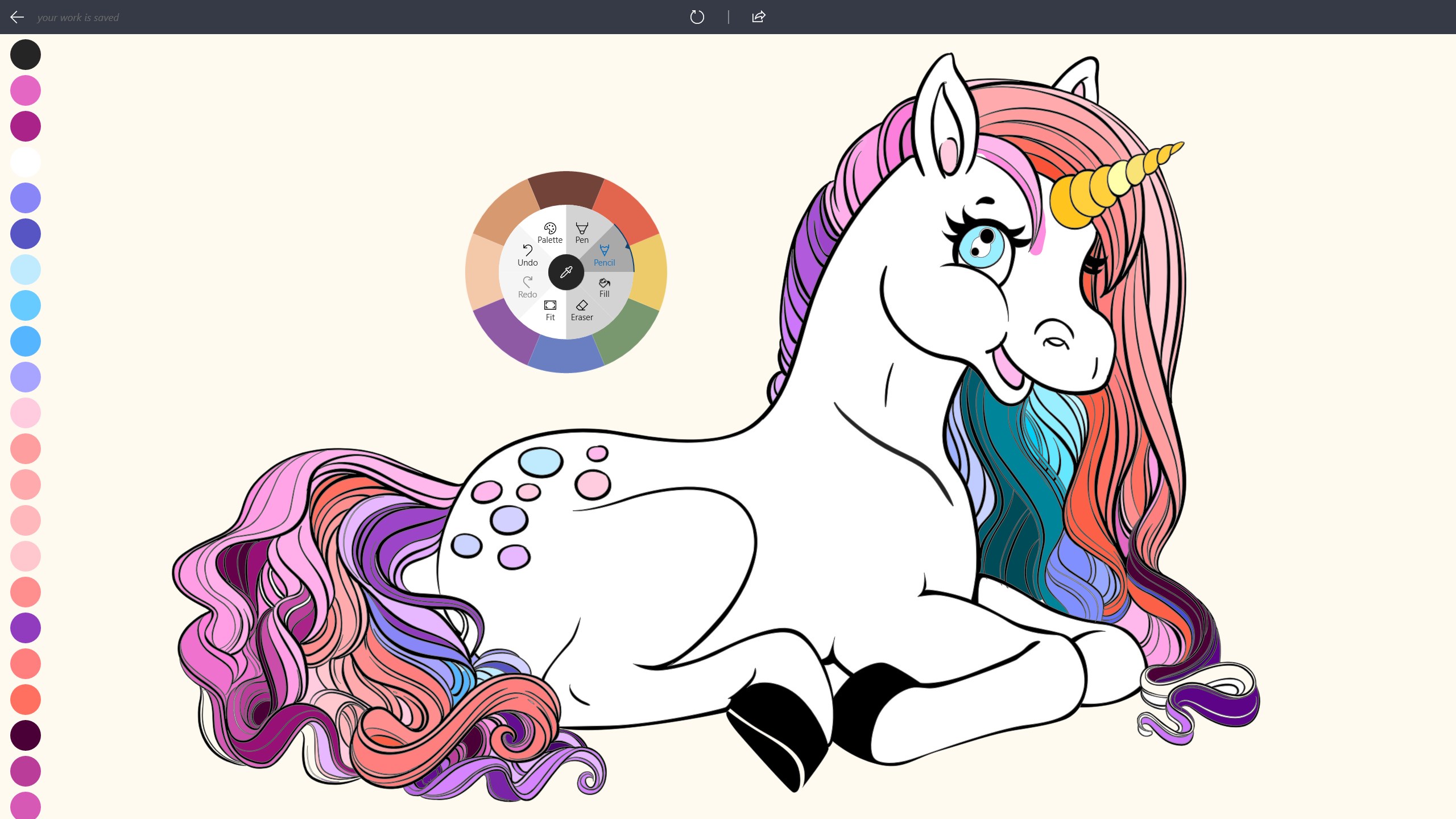Click Fit to fit canvas to screen

click(550, 310)
